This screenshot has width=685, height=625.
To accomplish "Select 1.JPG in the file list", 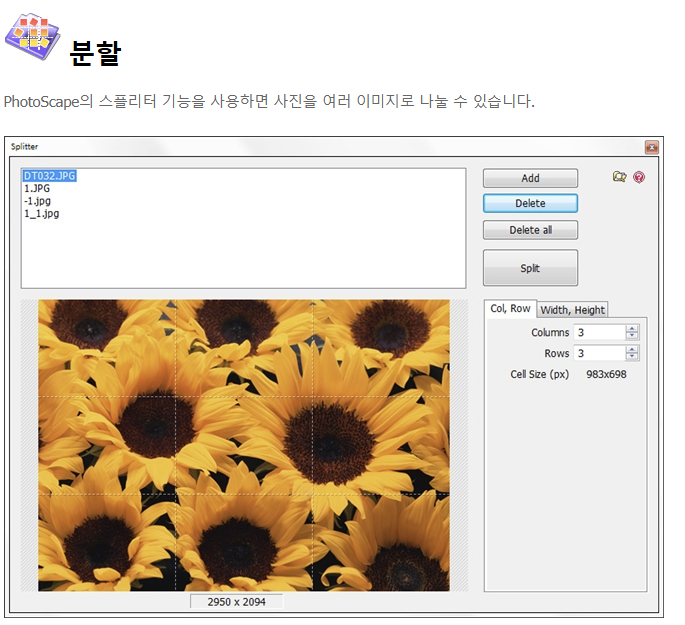I will [37, 189].
